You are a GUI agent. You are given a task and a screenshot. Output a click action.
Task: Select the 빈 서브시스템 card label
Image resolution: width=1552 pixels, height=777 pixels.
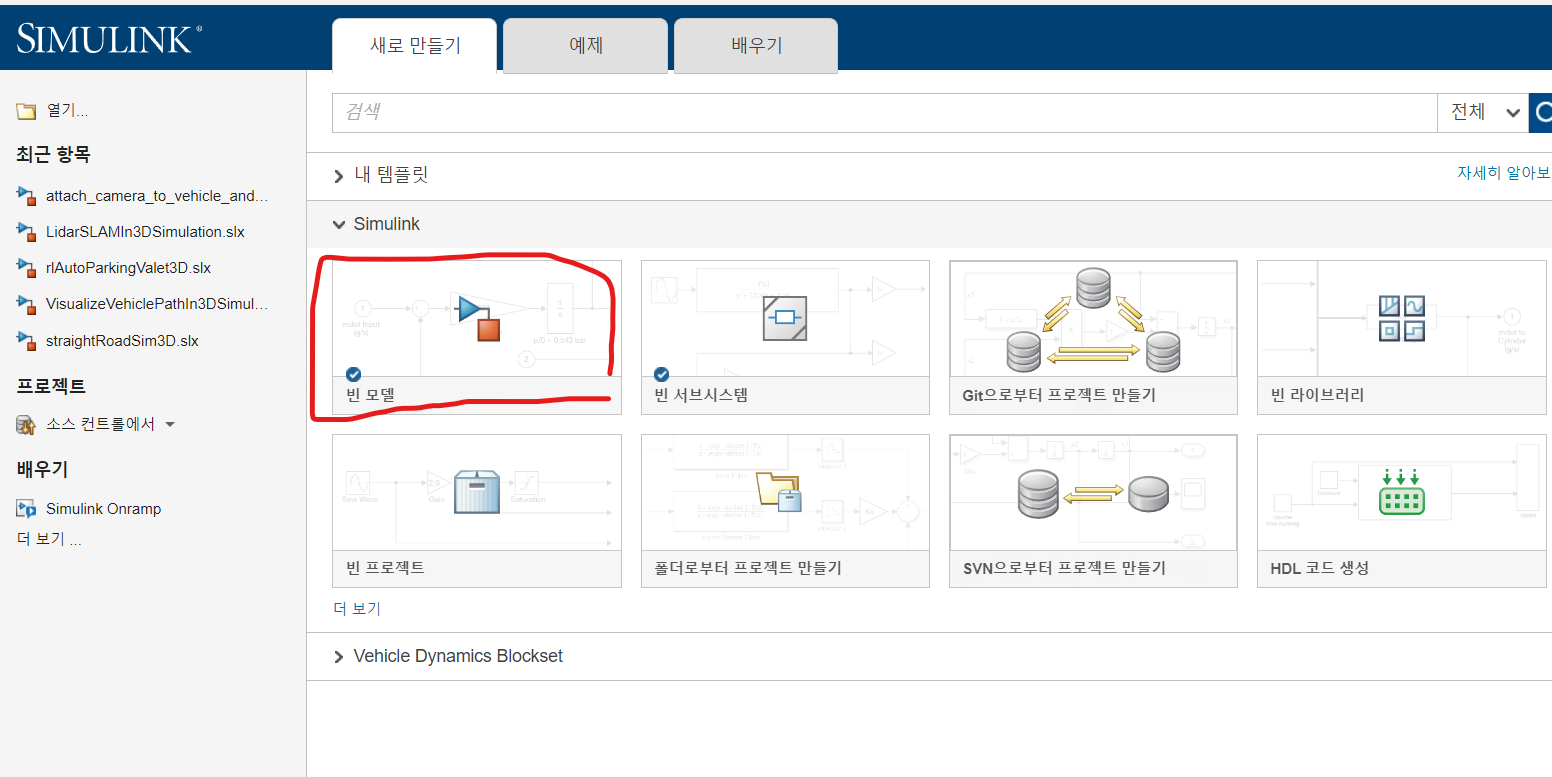tap(701, 395)
